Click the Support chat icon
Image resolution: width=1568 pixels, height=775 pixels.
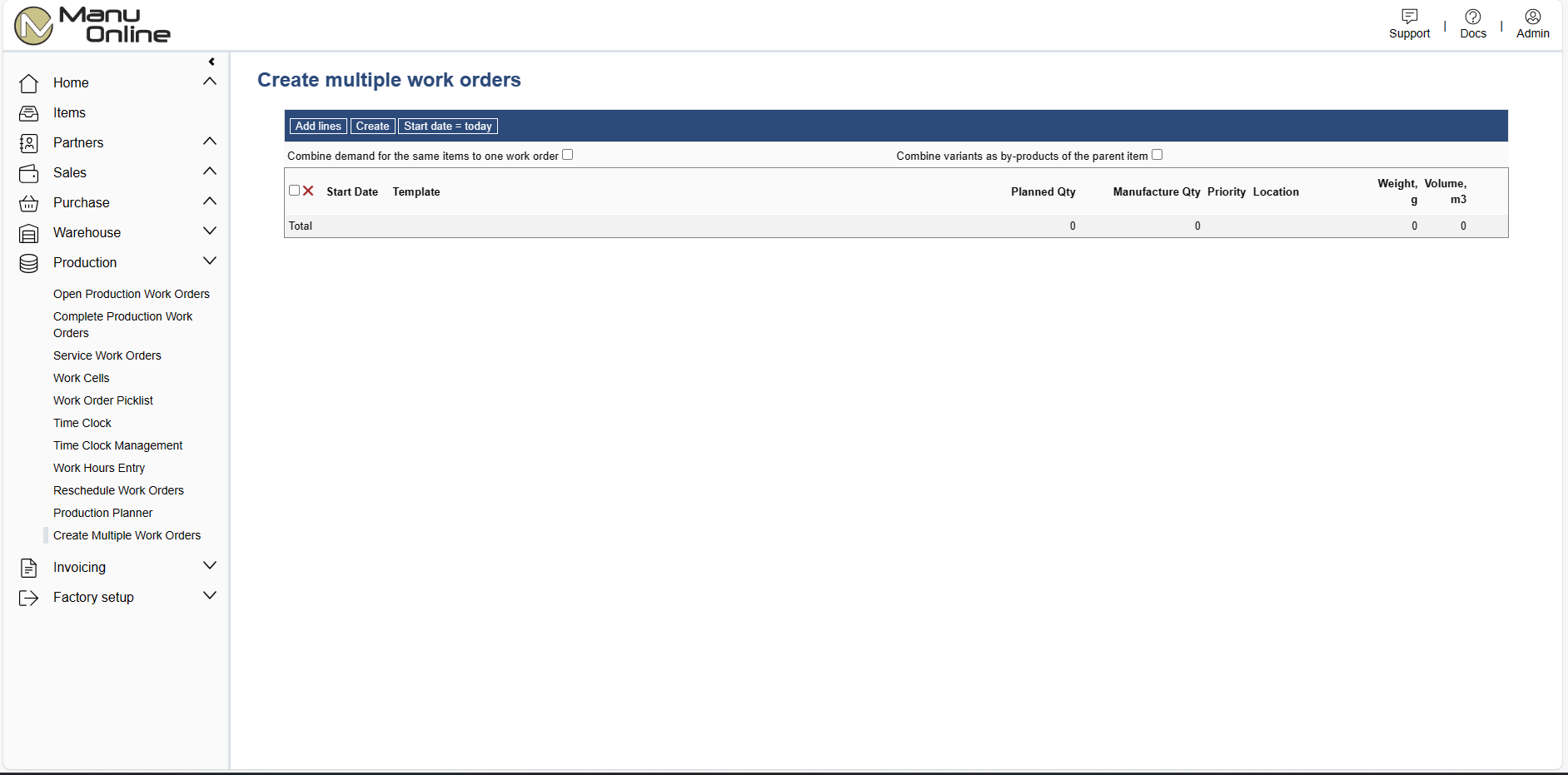1409,17
